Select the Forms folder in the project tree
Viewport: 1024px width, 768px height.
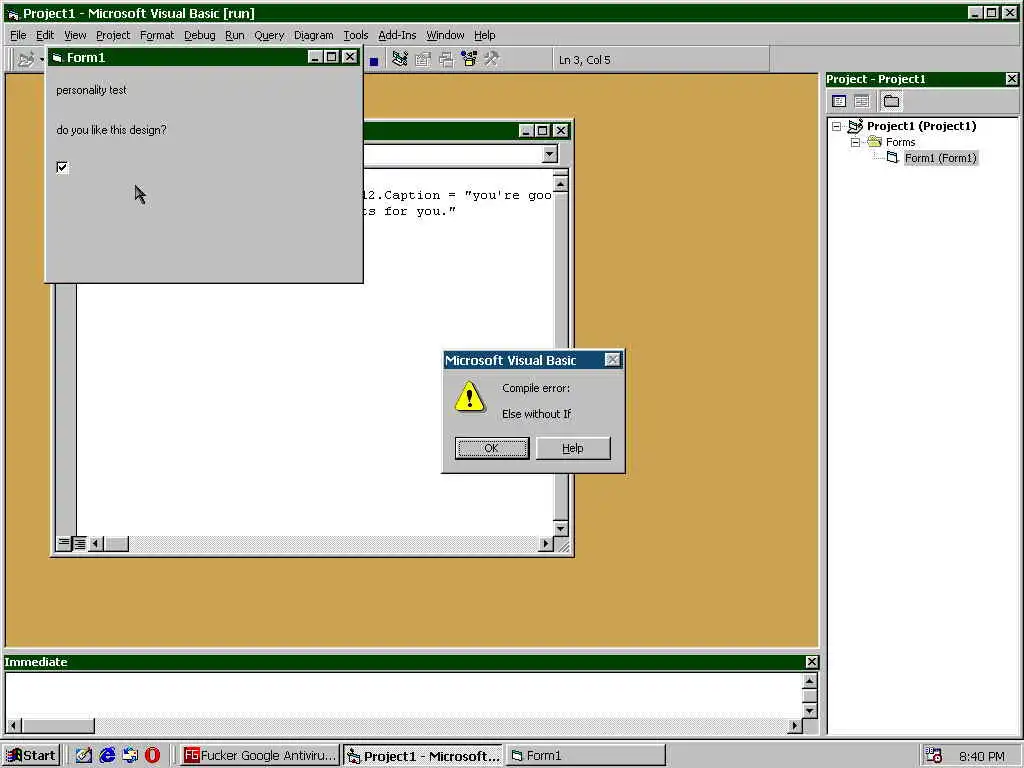901,142
